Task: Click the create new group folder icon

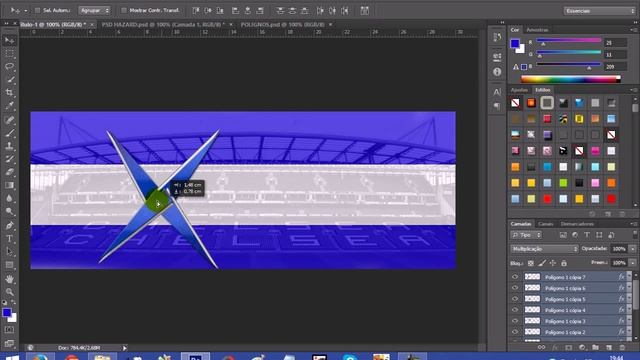Action: [596, 347]
